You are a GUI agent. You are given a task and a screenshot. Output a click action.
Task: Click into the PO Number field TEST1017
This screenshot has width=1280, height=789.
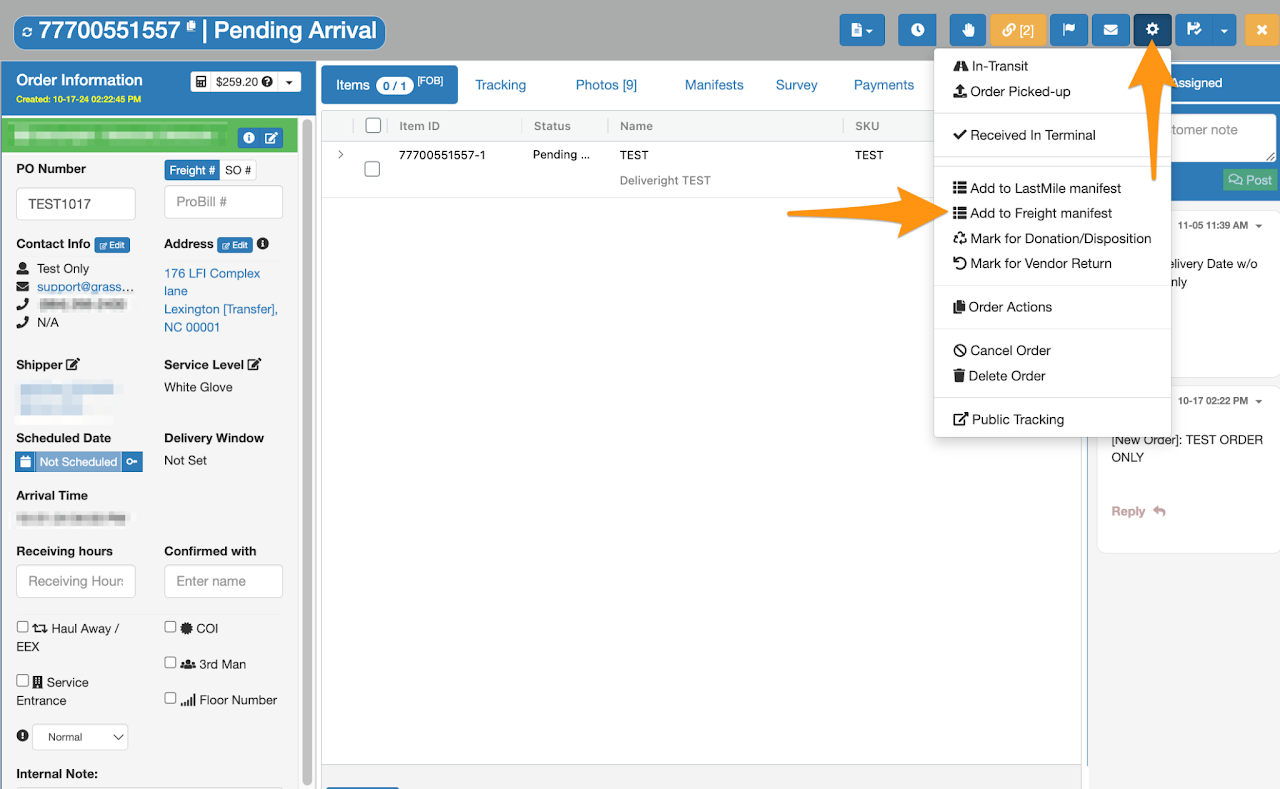[76, 203]
